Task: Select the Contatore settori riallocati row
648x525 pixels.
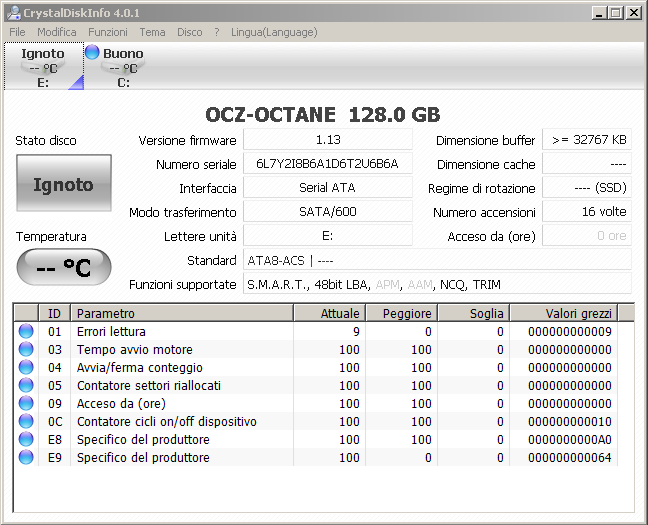Action: [316, 386]
